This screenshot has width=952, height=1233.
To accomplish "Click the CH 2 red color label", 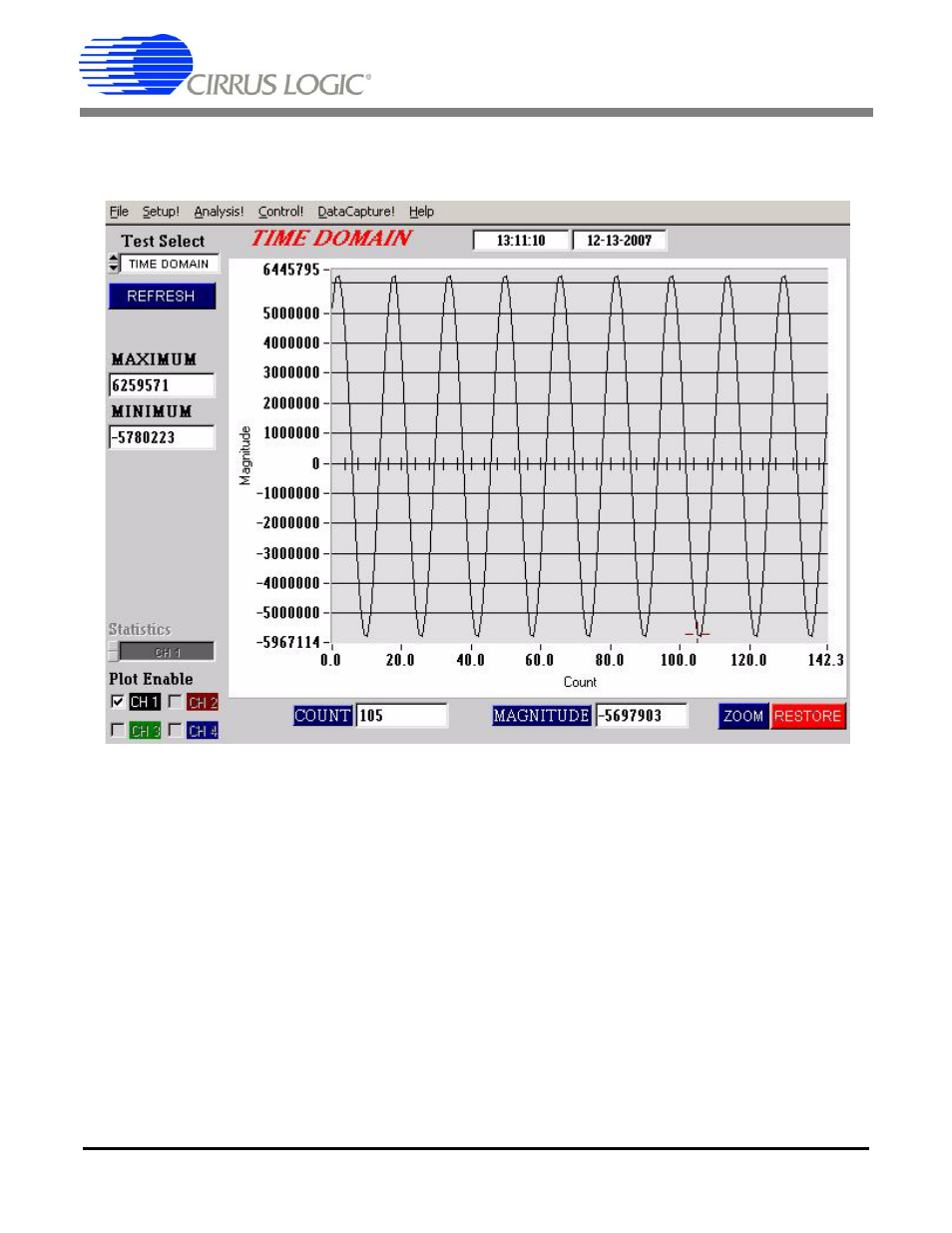I will coord(203,702).
